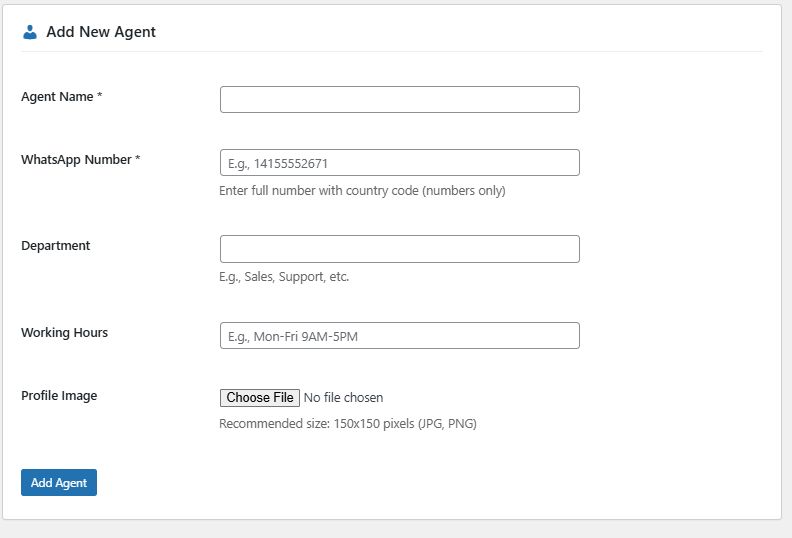
Task: Click the Profile Image label
Action: tap(59, 396)
